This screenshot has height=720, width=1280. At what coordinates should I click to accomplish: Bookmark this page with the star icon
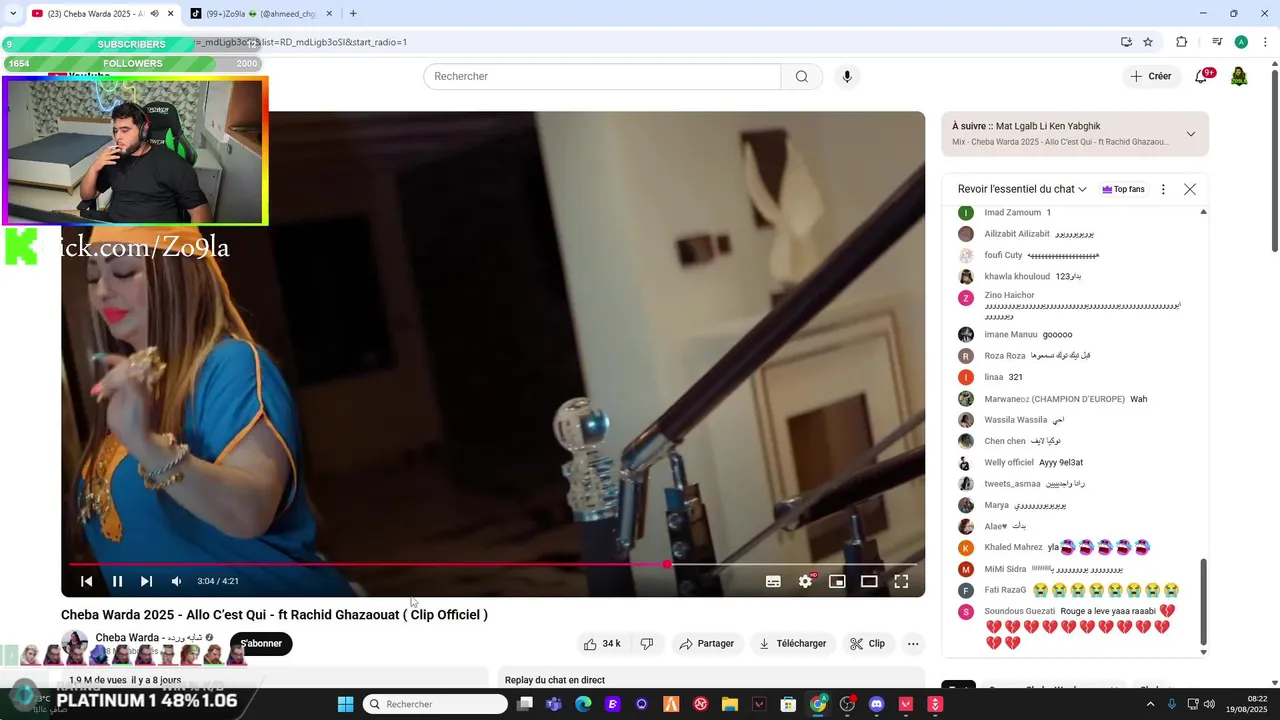1148,42
